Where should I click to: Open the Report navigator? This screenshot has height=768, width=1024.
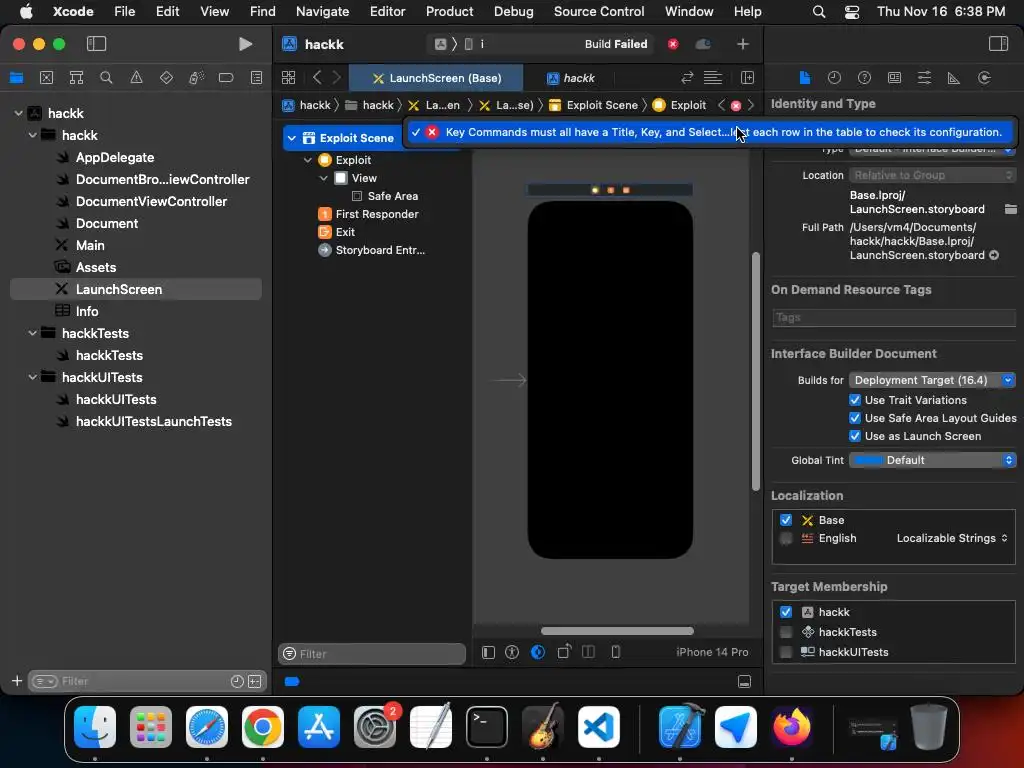click(256, 78)
